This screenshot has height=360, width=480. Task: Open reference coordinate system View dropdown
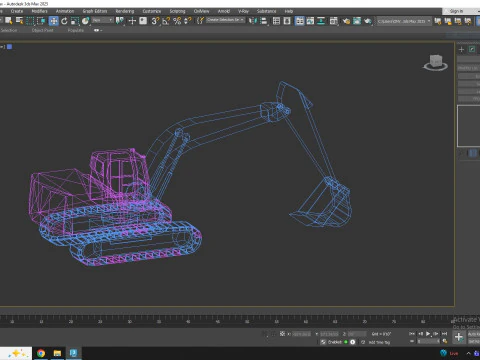103,20
